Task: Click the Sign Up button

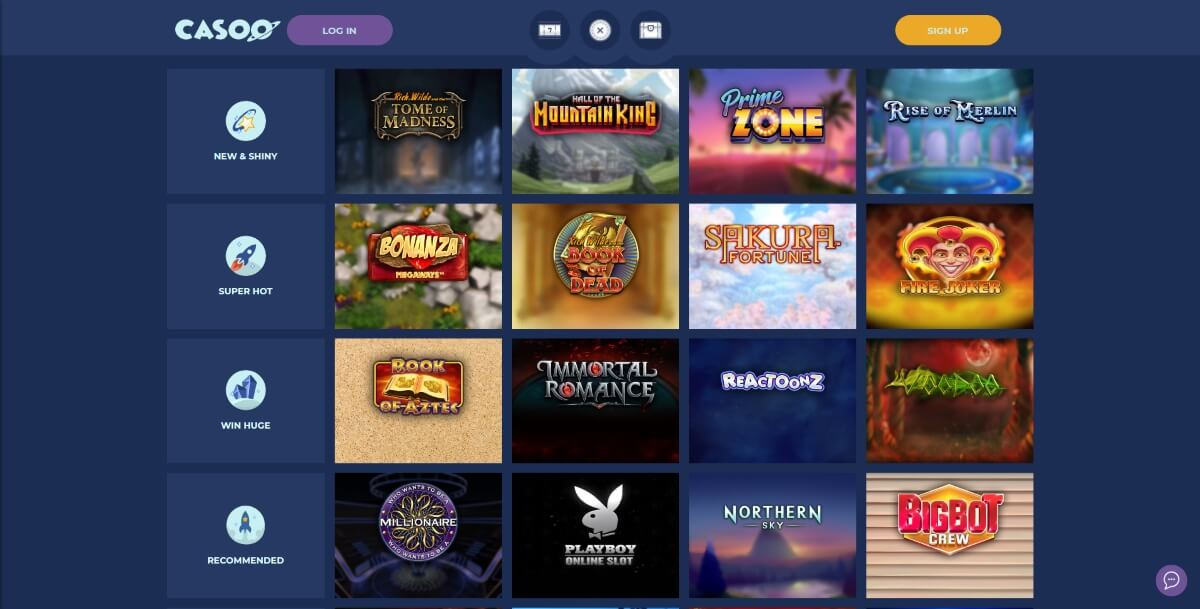Action: 947,30
